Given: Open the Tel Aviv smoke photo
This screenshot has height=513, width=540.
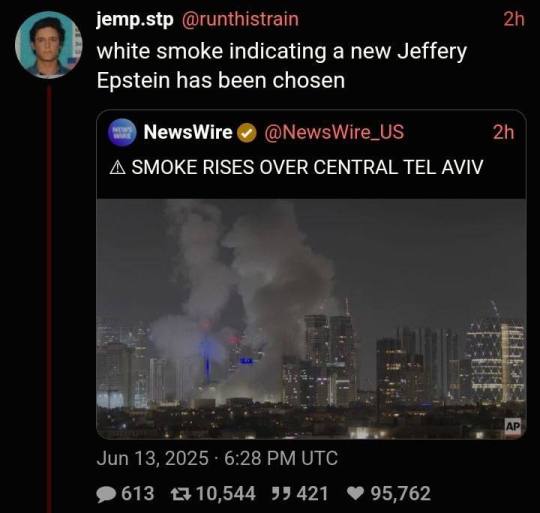Looking at the screenshot, I should [x=311, y=319].
